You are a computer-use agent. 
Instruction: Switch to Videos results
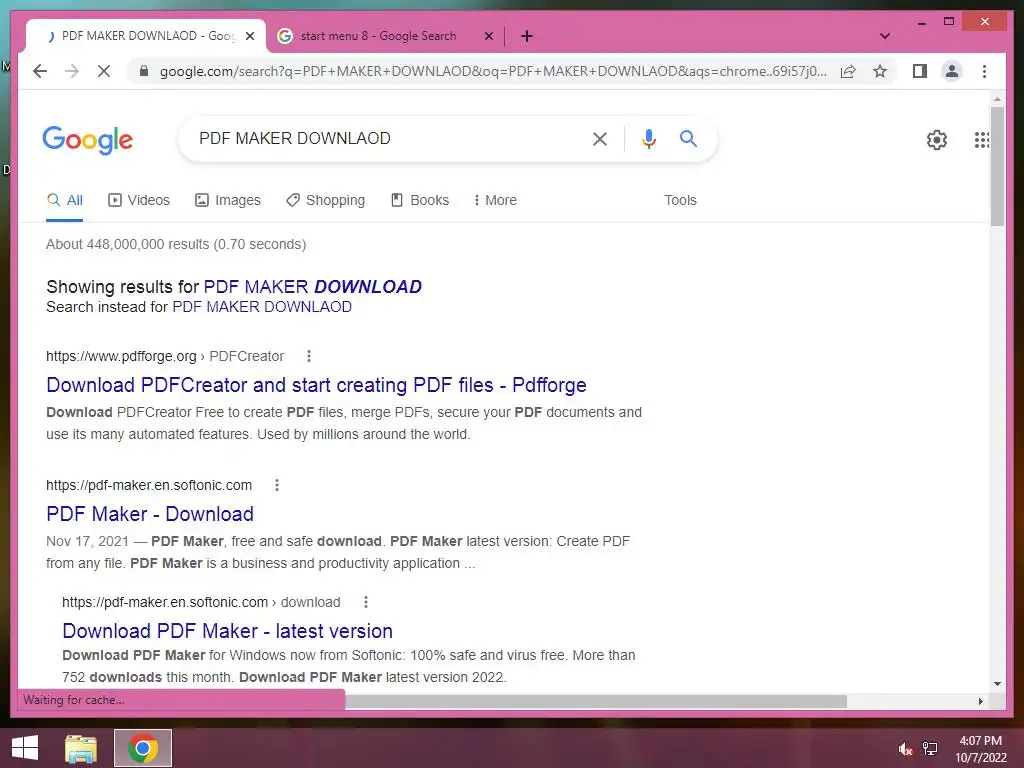(138, 200)
